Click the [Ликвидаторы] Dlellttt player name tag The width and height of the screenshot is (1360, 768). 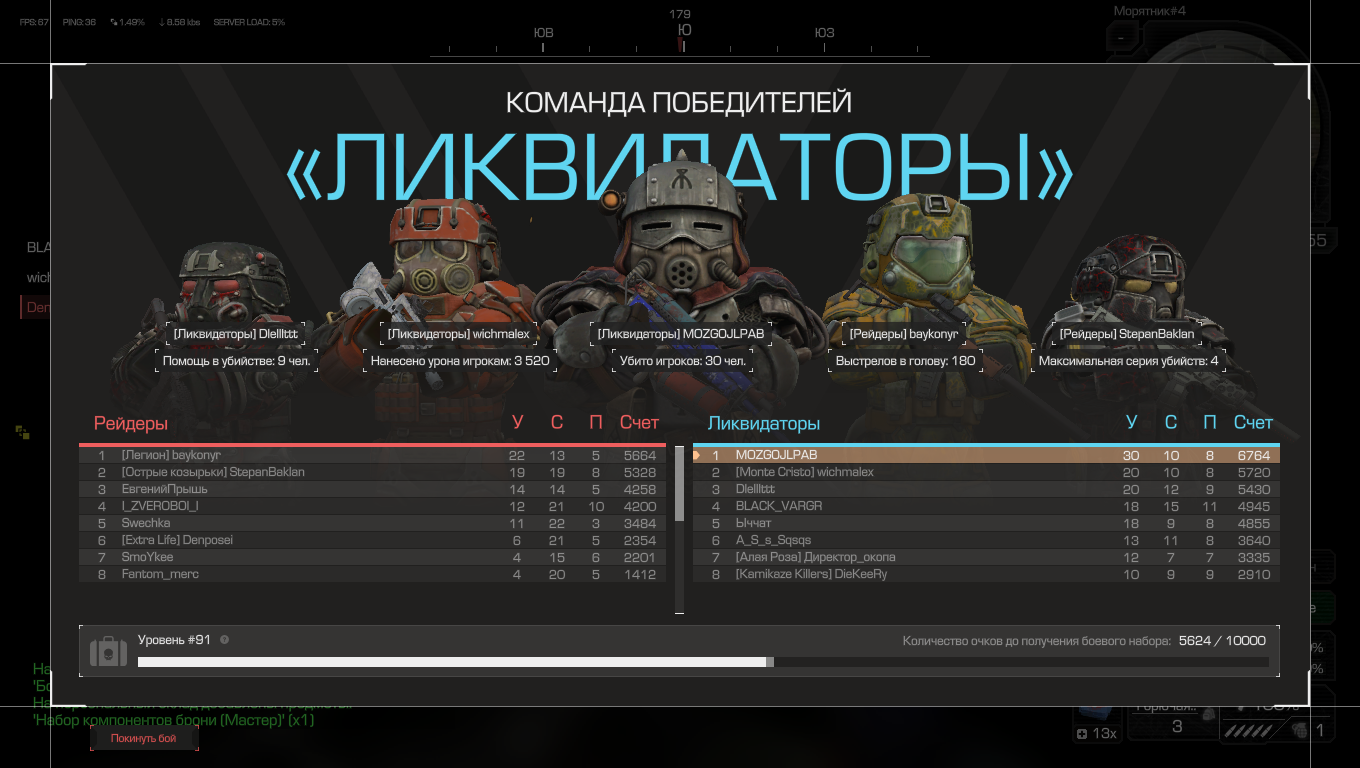(236, 333)
